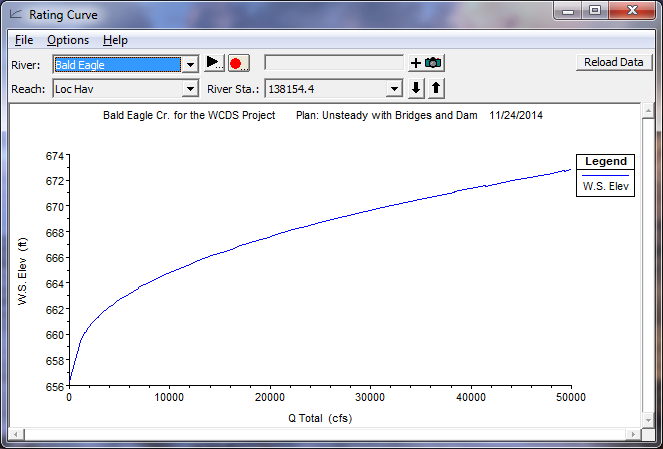The height and width of the screenshot is (449, 663).
Task: Open the Help menu
Action: 115,40
